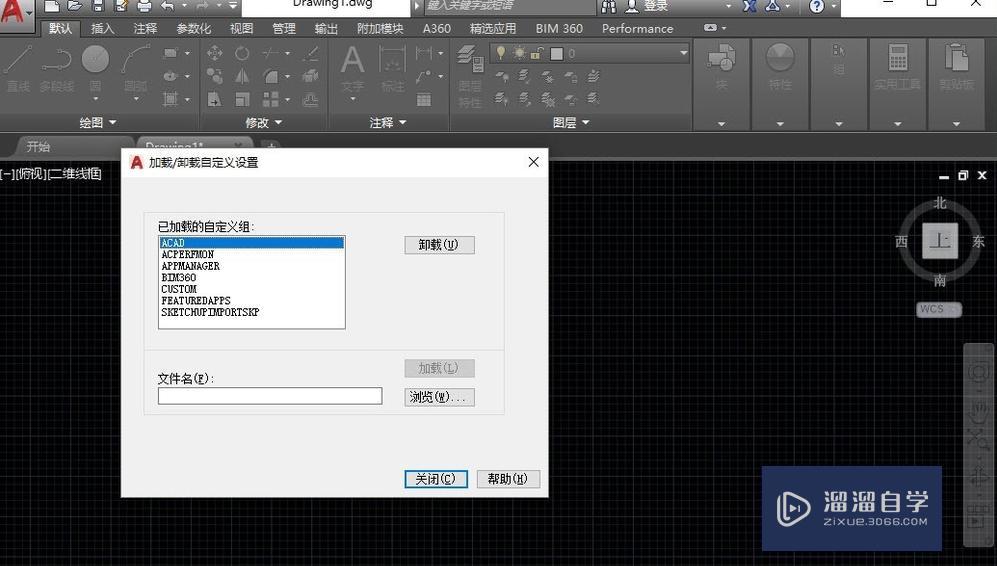The width and height of the screenshot is (997, 566).
Task: Select the Scale tool in Modify panel
Action: (242, 99)
